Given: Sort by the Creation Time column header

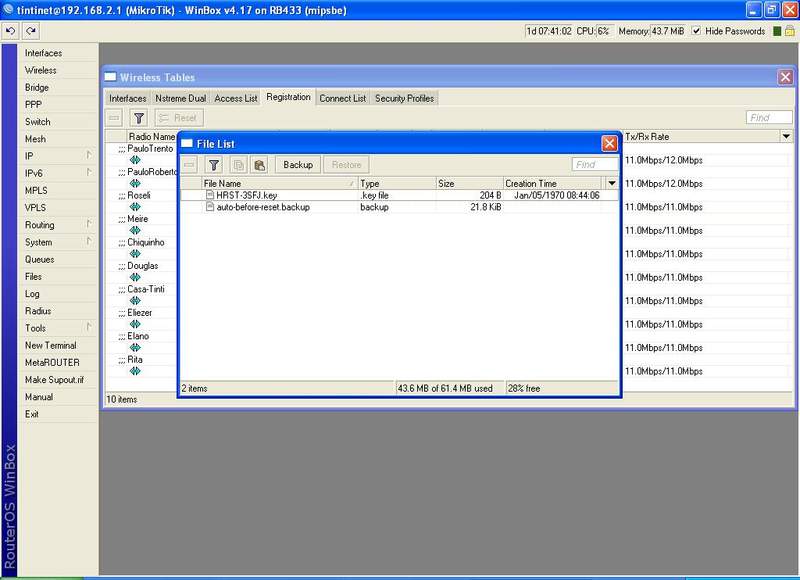Looking at the screenshot, I should (x=553, y=183).
